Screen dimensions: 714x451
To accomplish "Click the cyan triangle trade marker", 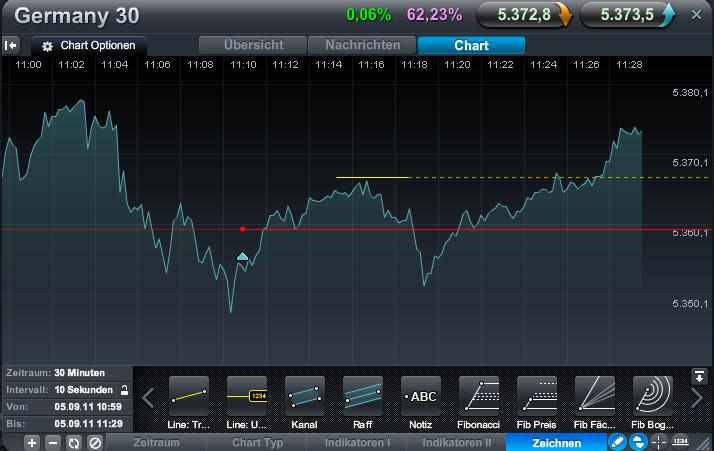I will 243,256.
